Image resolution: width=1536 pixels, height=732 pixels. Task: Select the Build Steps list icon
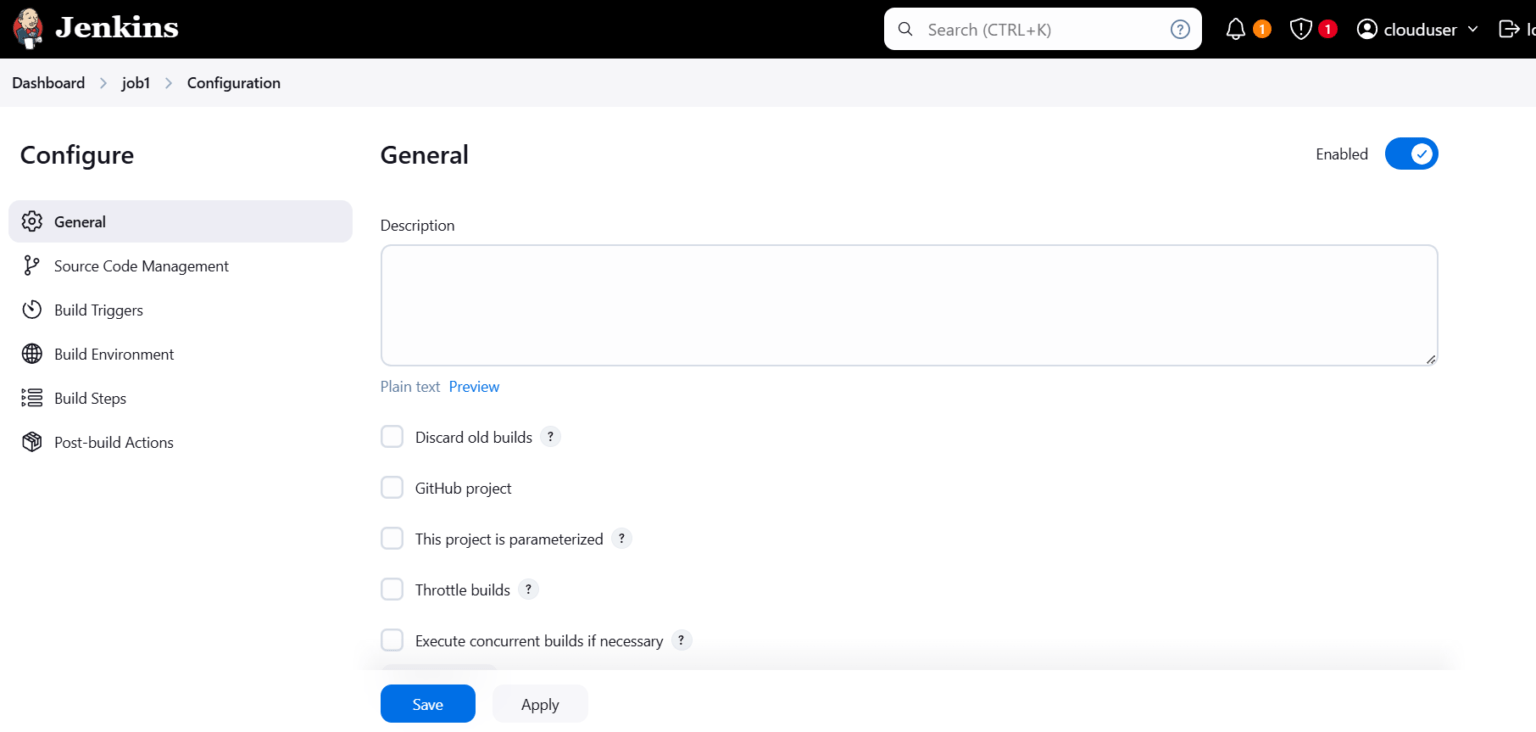[x=31, y=397]
